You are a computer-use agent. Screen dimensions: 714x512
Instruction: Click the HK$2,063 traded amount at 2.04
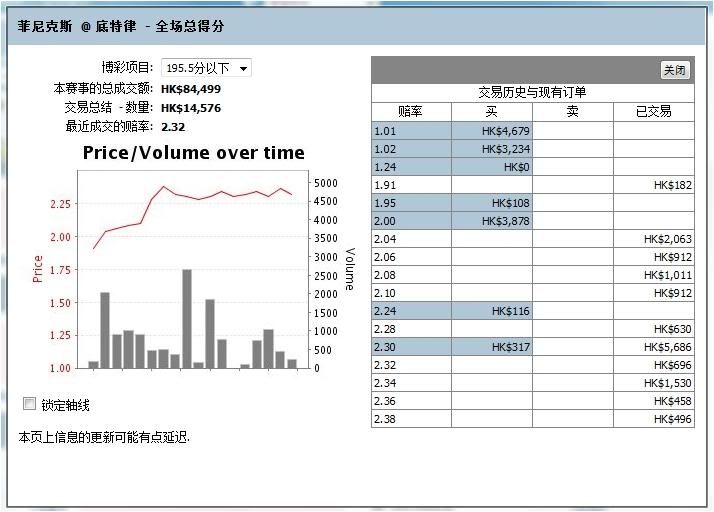point(653,239)
